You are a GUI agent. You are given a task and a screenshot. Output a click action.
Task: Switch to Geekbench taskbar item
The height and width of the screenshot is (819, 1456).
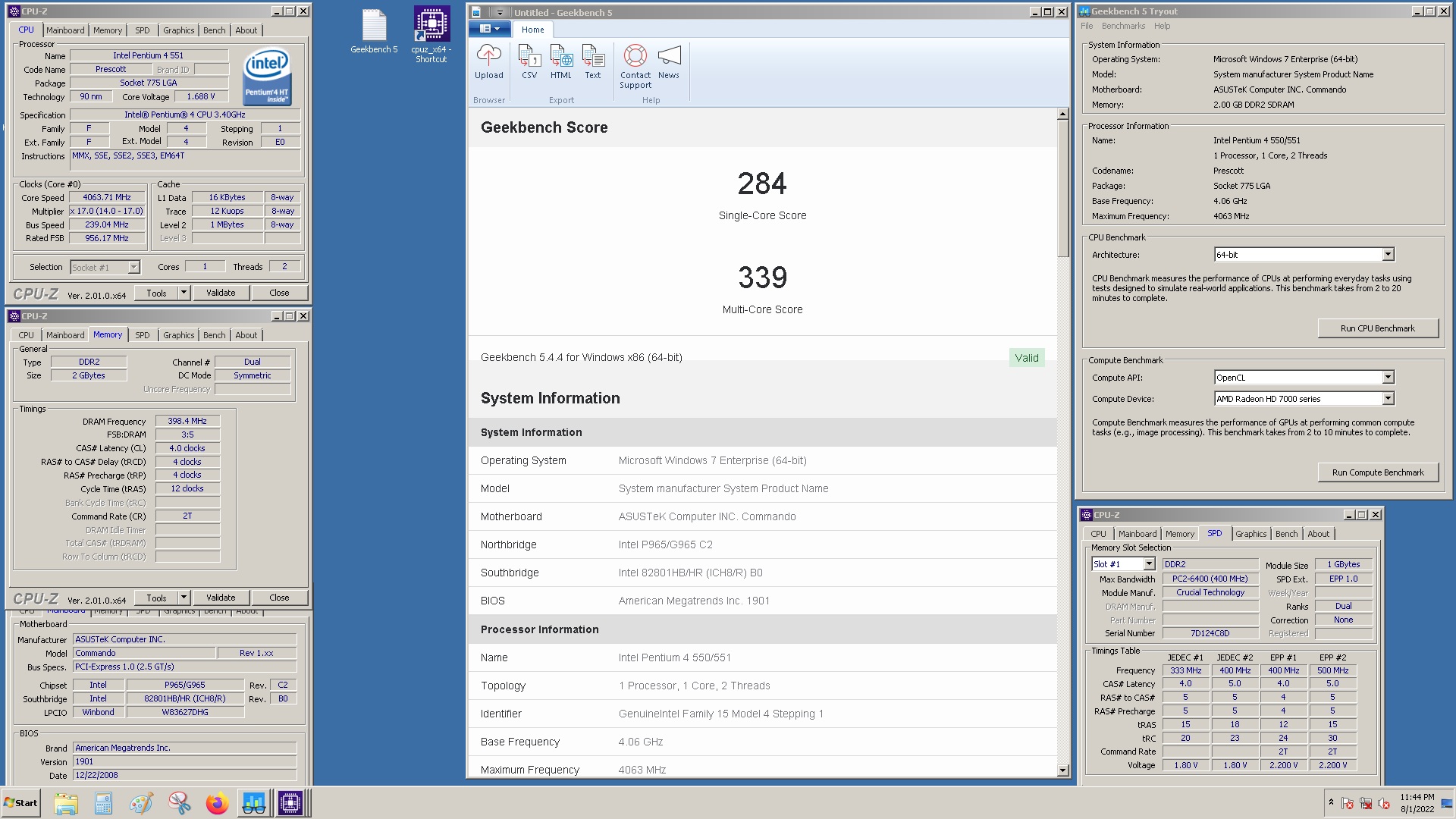(x=254, y=803)
